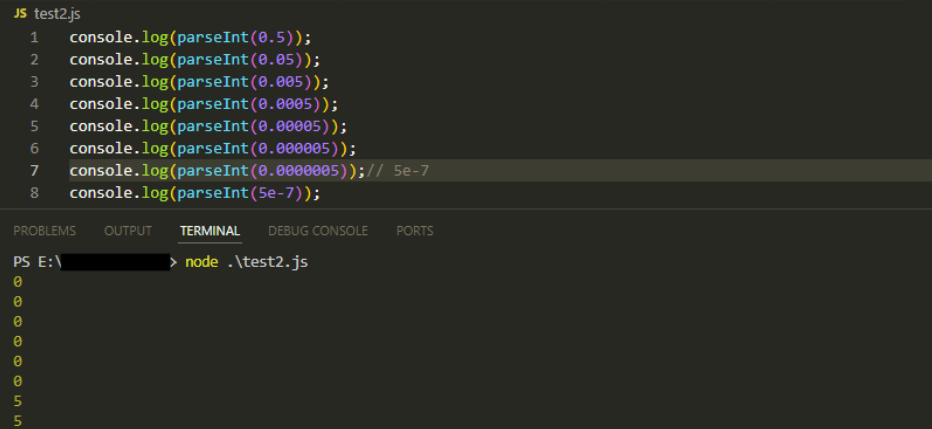Click line number 4 in the gutter
The image size is (932, 429).
(34, 104)
